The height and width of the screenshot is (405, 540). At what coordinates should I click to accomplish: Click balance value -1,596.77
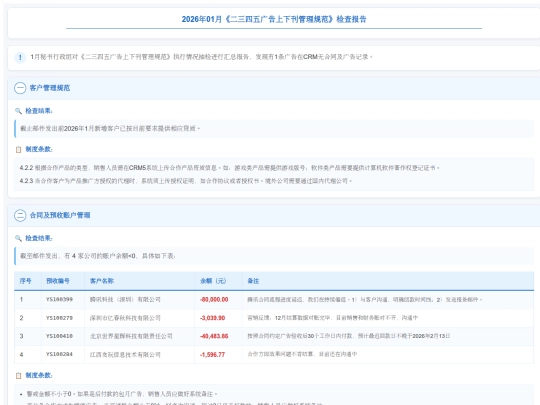point(212,354)
